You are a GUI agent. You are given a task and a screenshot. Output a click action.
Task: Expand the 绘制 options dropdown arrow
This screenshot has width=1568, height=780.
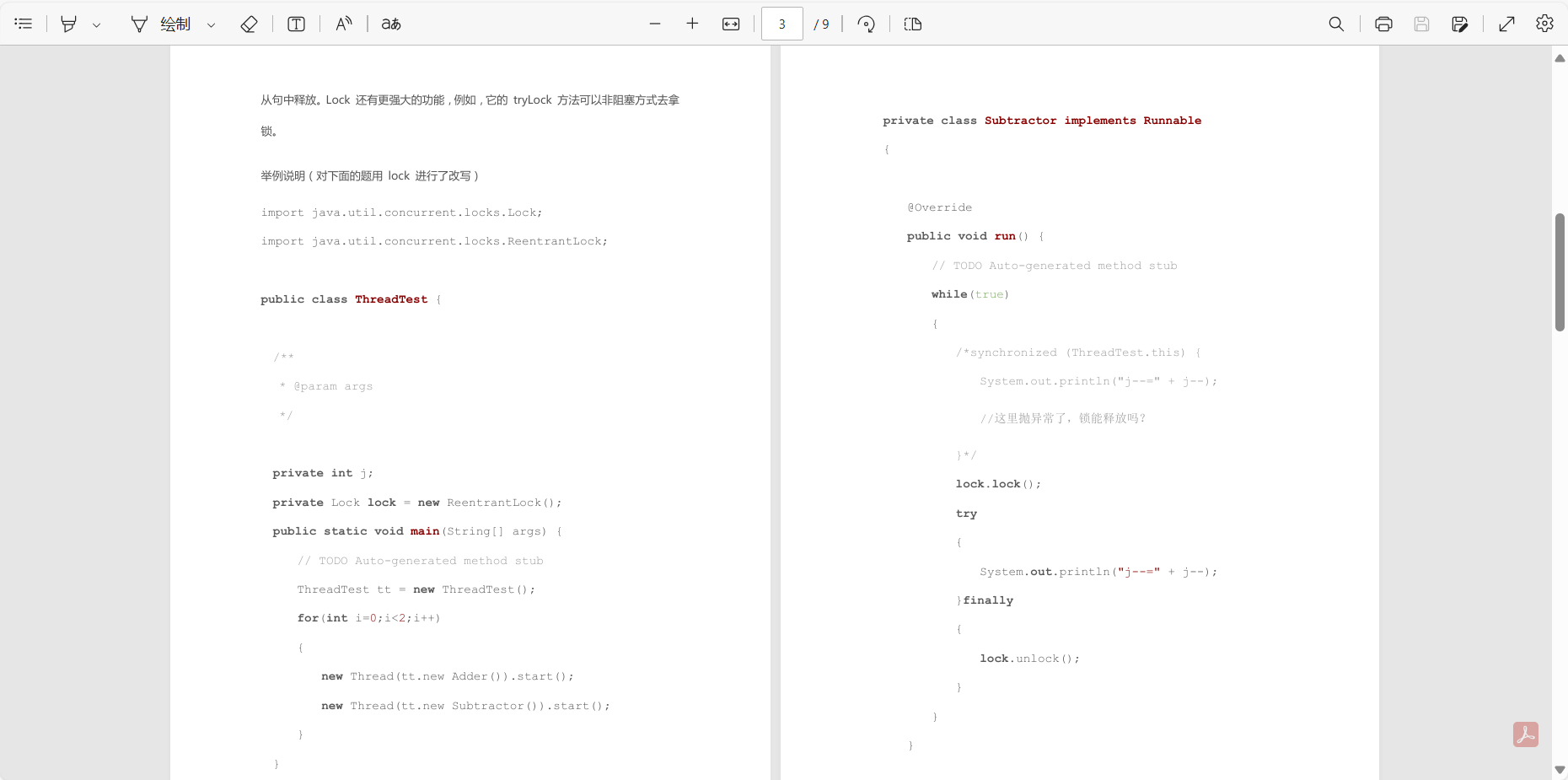[x=211, y=24]
